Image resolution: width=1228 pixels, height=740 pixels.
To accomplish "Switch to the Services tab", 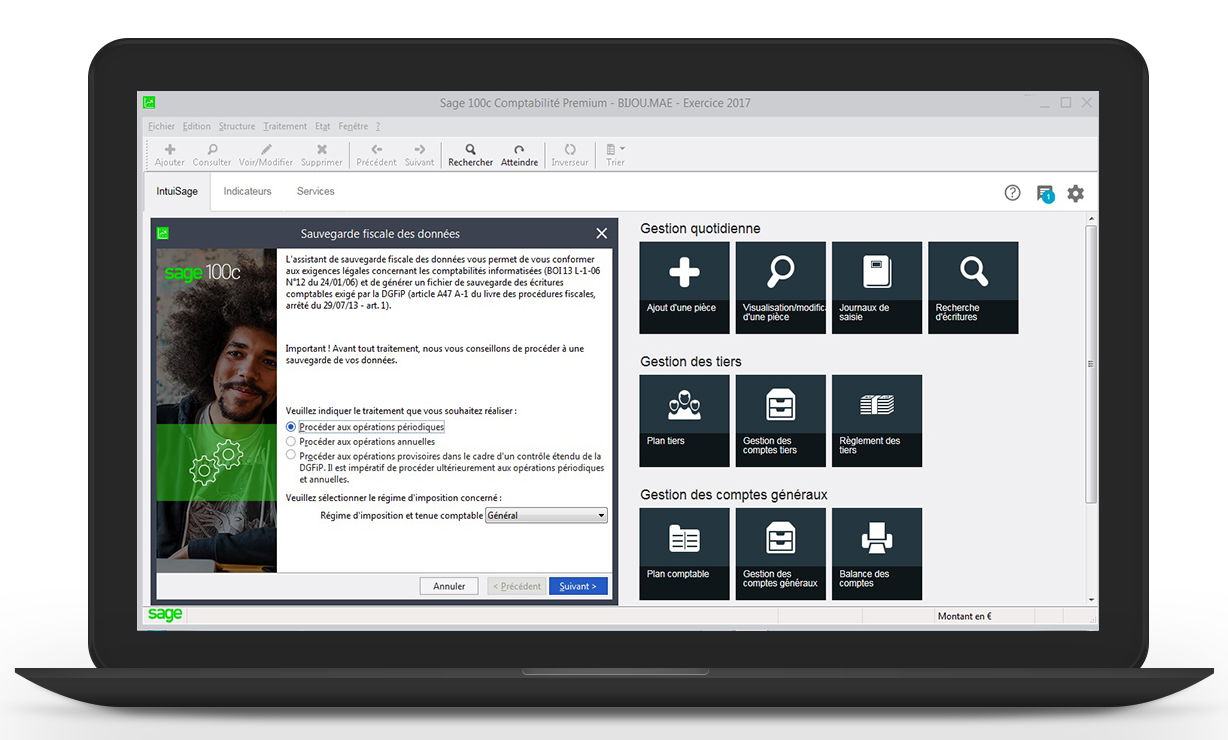I will pyautogui.click(x=315, y=192).
